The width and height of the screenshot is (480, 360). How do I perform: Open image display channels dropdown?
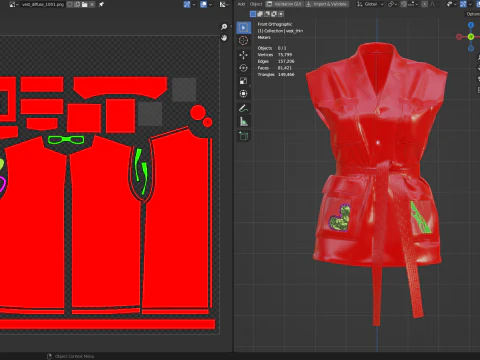pyautogui.click(x=224, y=4)
